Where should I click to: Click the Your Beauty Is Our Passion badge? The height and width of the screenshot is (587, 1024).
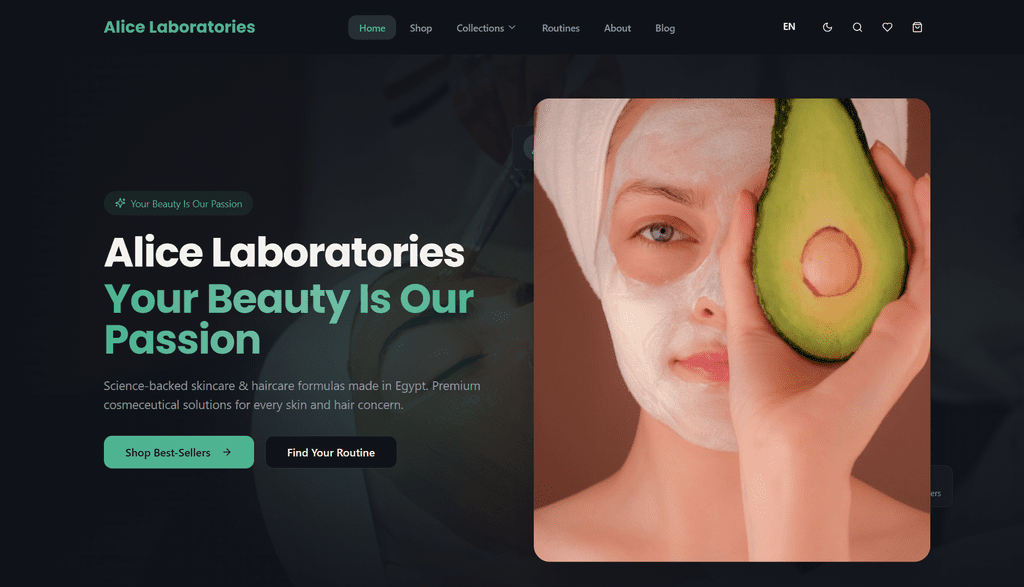(x=178, y=203)
